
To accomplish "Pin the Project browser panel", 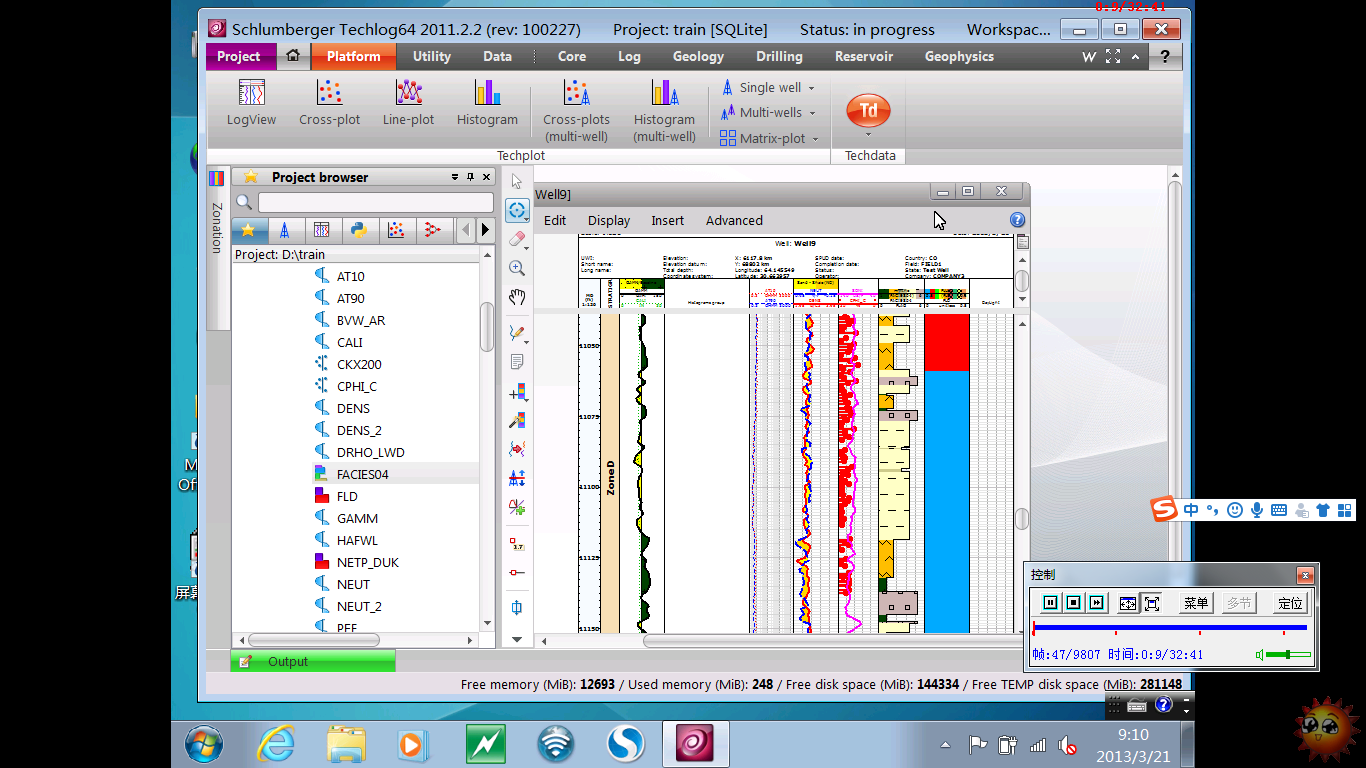I will pos(471,177).
